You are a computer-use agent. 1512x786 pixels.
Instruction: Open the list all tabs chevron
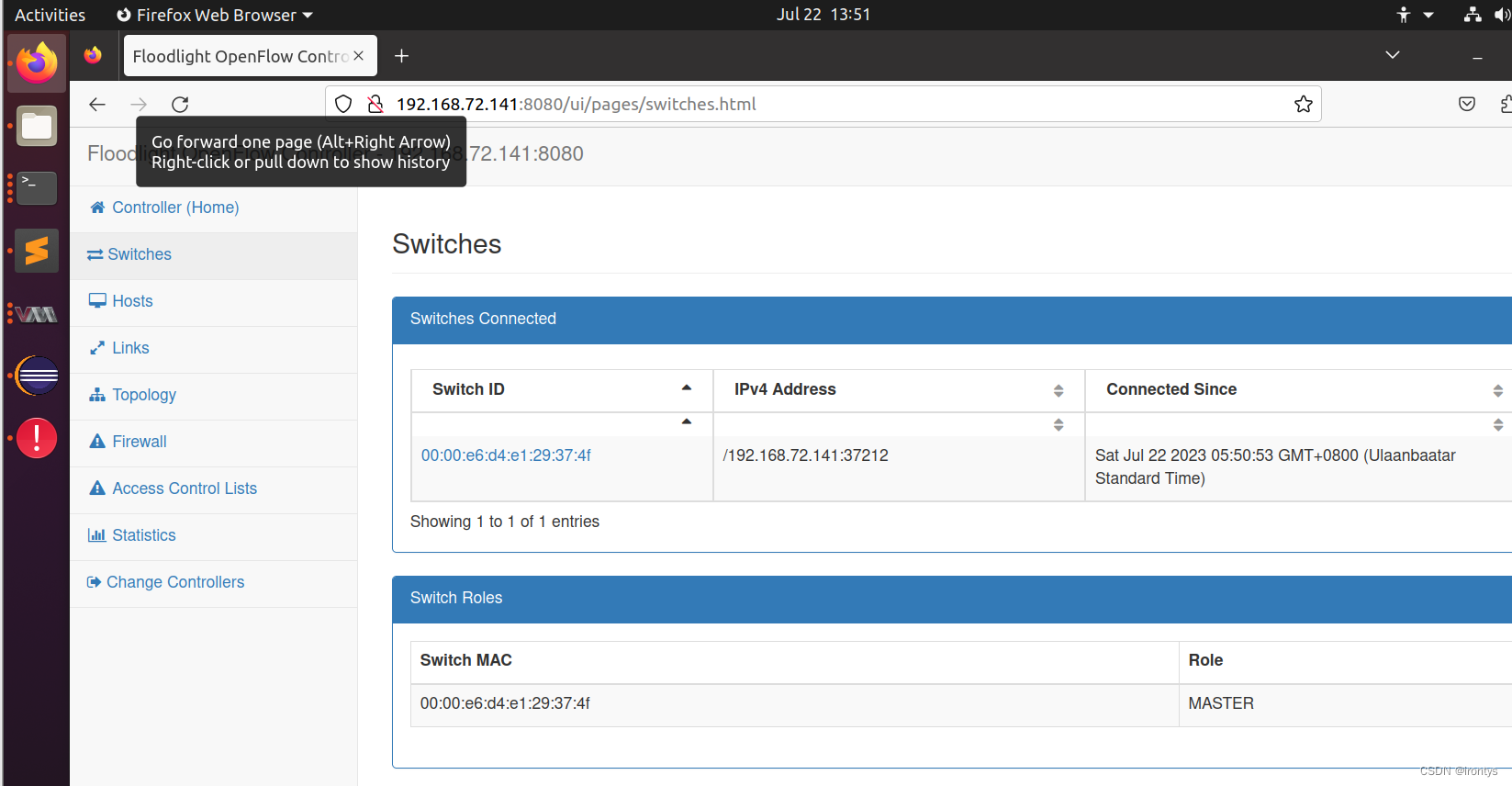pyautogui.click(x=1393, y=55)
